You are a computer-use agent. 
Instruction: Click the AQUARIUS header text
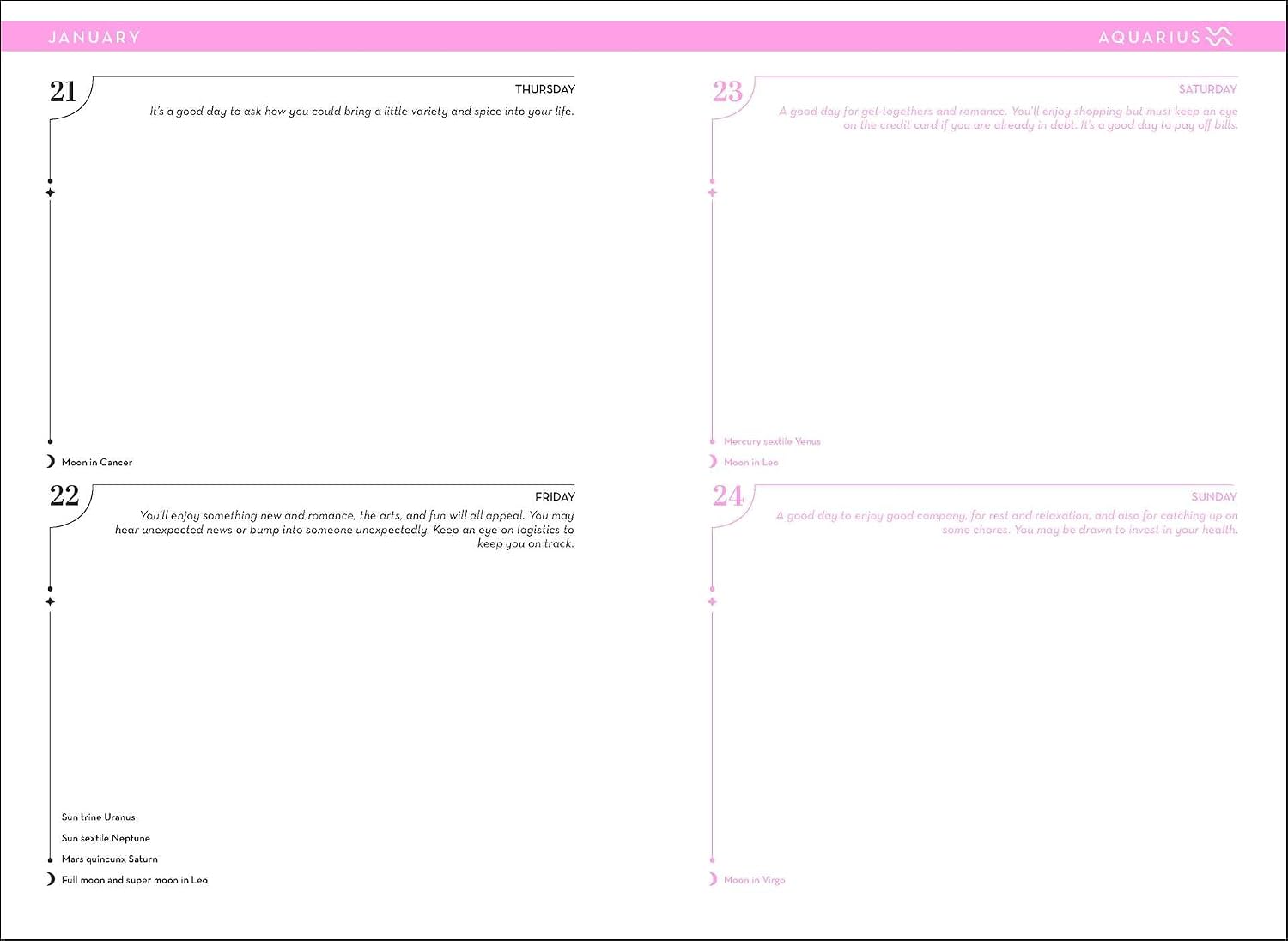[x=1149, y=37]
